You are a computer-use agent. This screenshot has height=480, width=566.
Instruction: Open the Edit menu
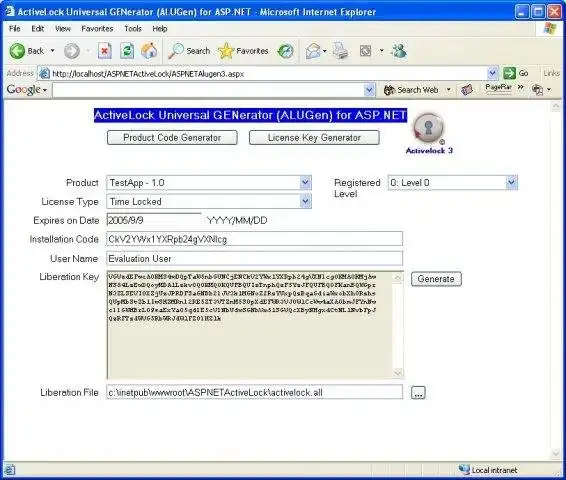point(38,29)
